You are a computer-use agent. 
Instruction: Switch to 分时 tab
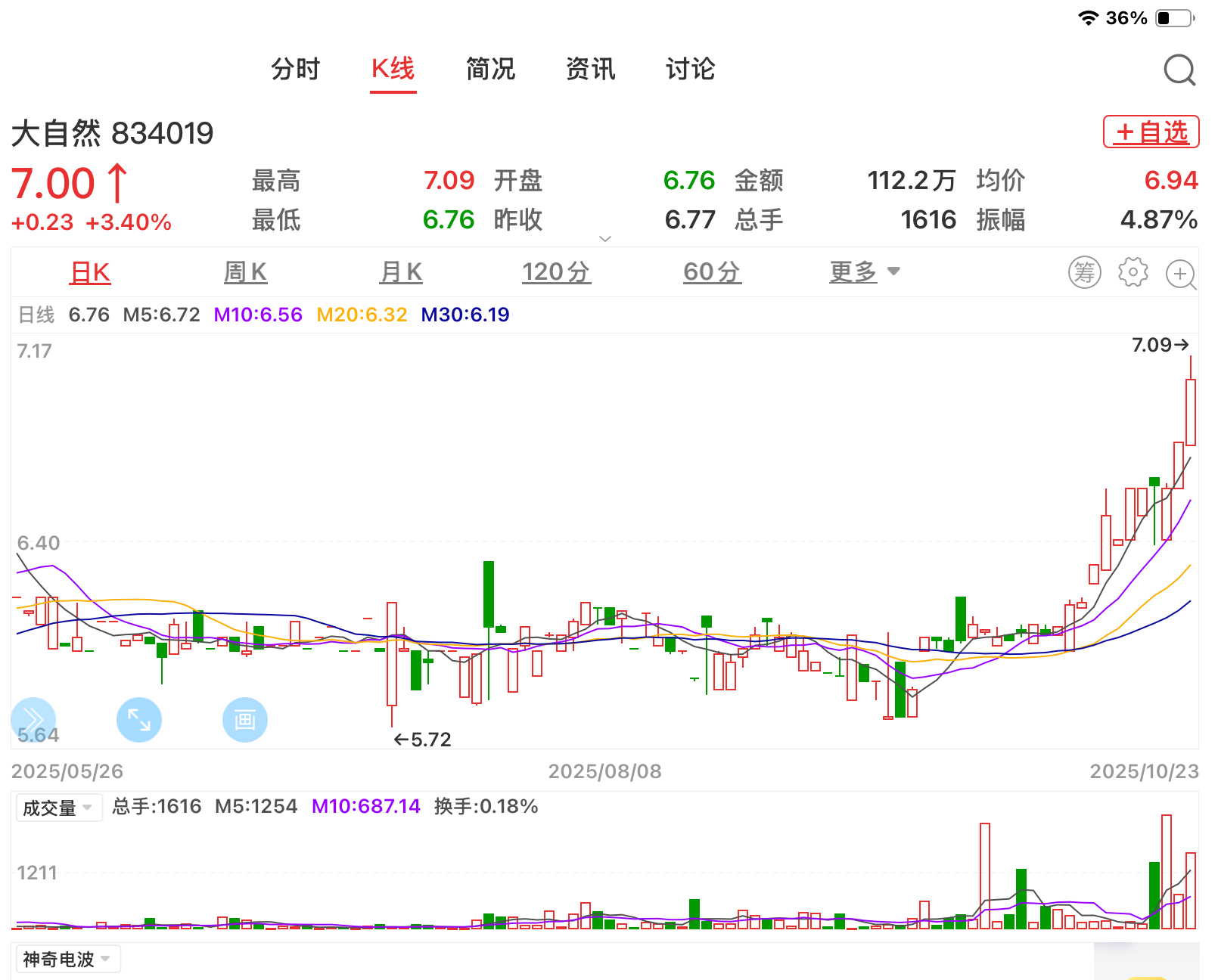coord(296,69)
